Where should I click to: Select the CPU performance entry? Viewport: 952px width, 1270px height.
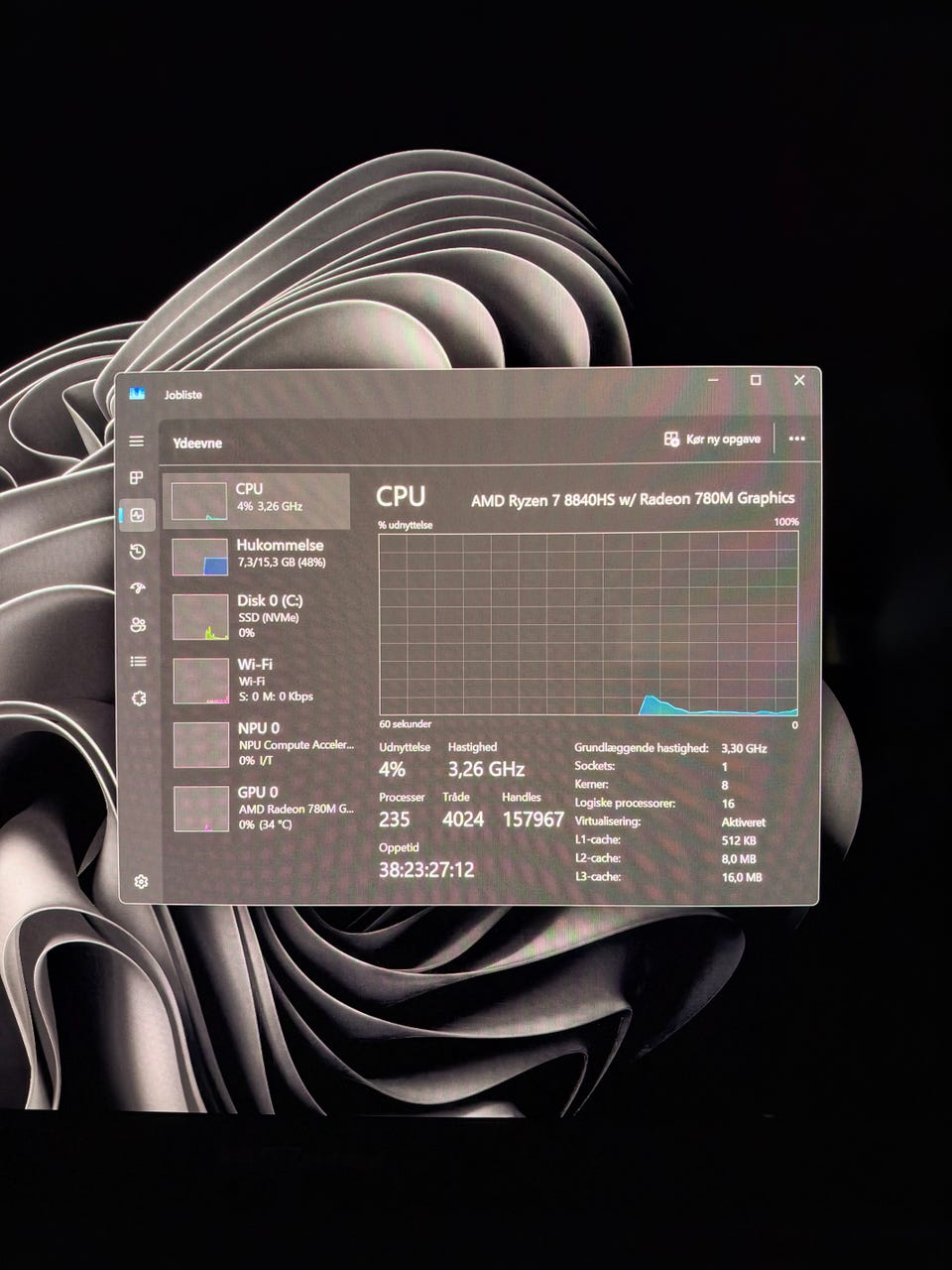tap(257, 500)
